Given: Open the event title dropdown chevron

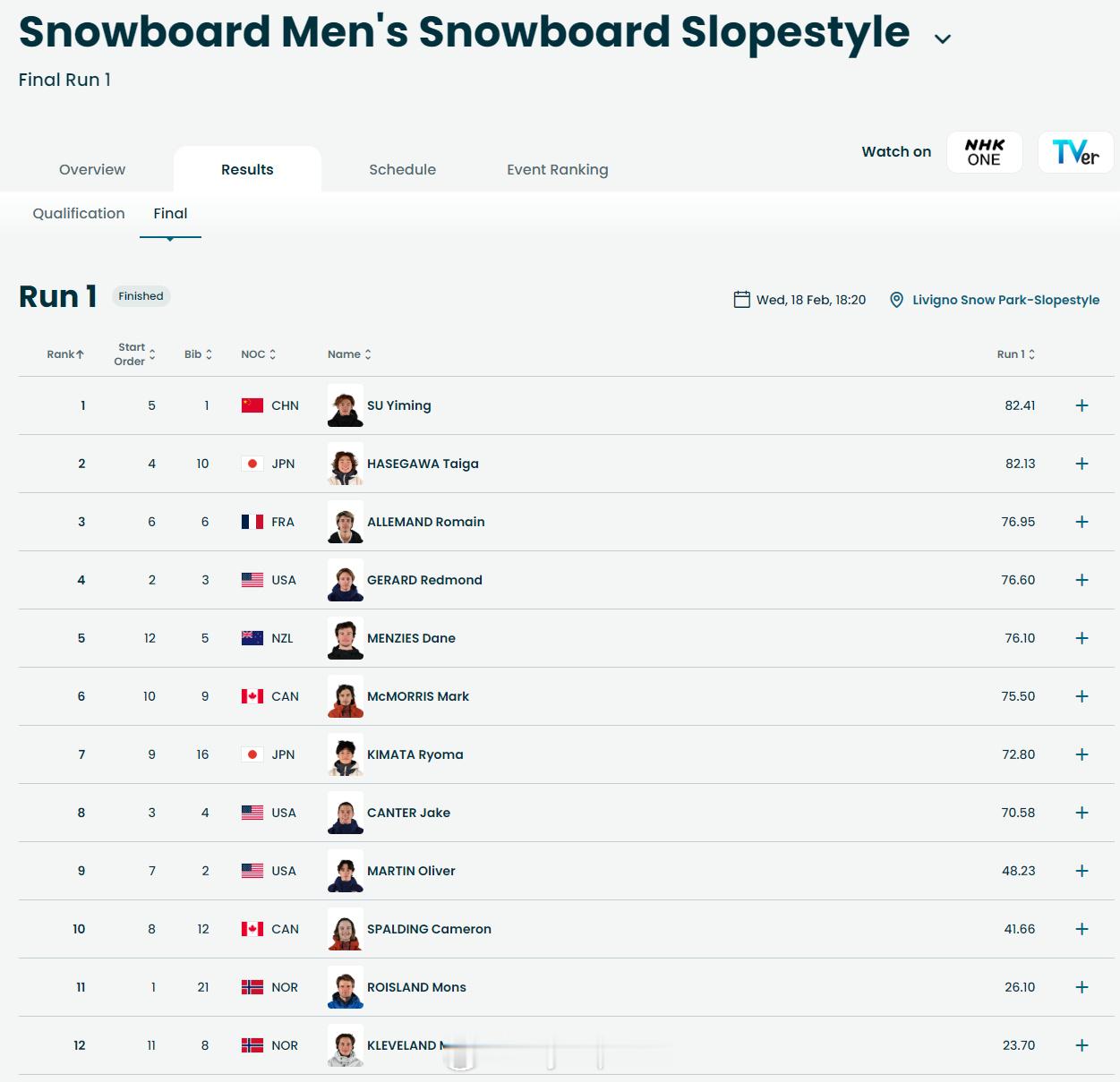Looking at the screenshot, I should coord(942,38).
